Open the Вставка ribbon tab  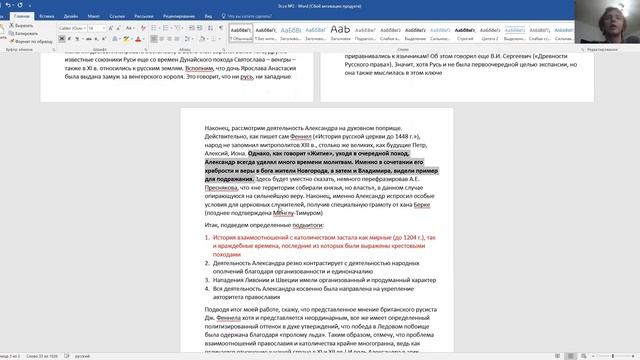click(47, 16)
